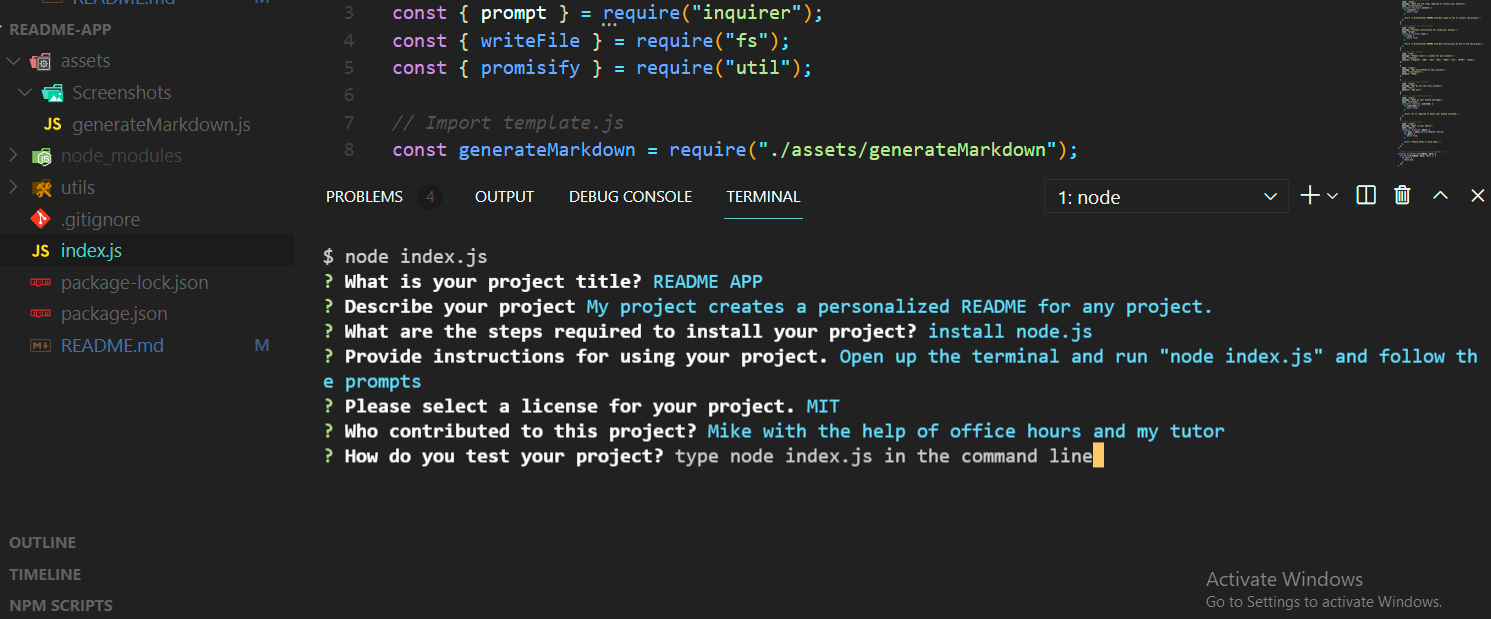Click the terminal cursor after "command line"
The image size is (1491, 619).
coord(1098,457)
